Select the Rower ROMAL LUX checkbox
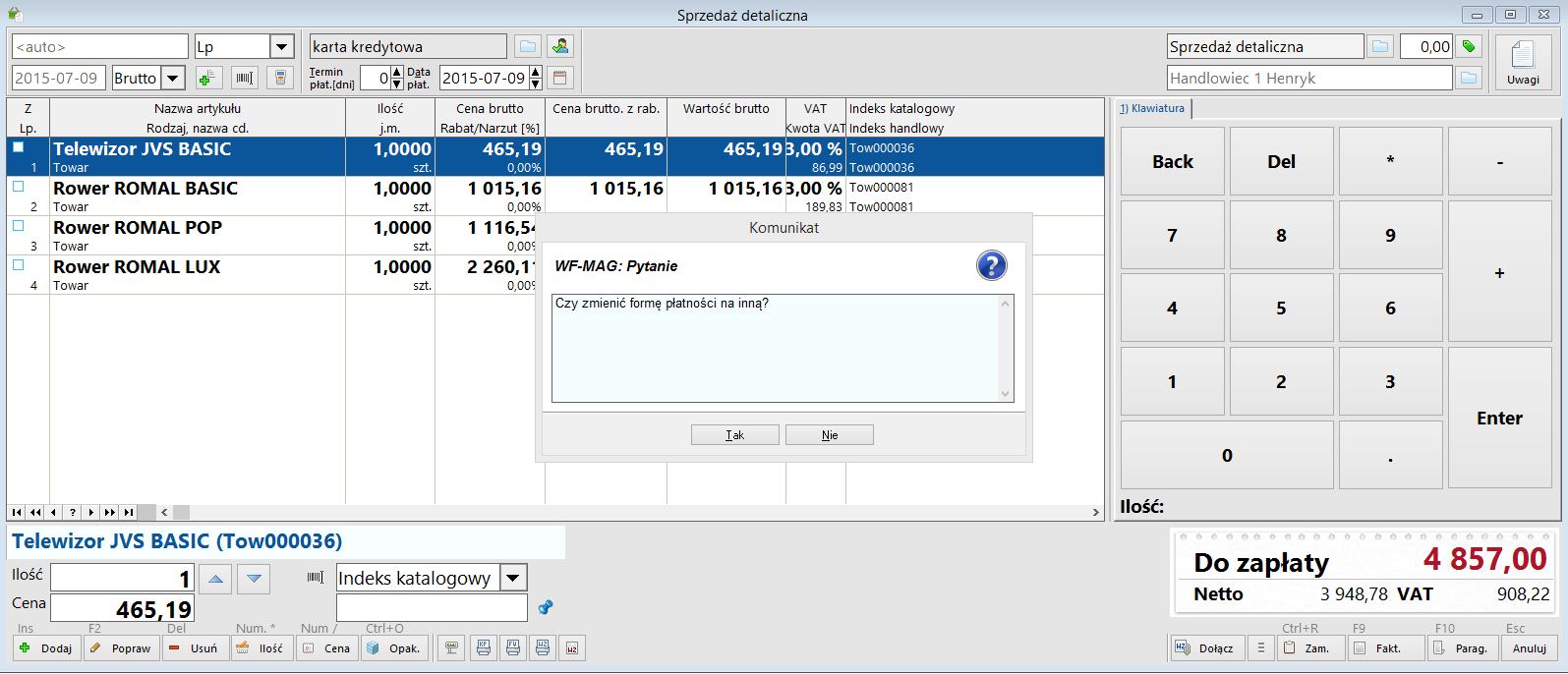 (18, 265)
